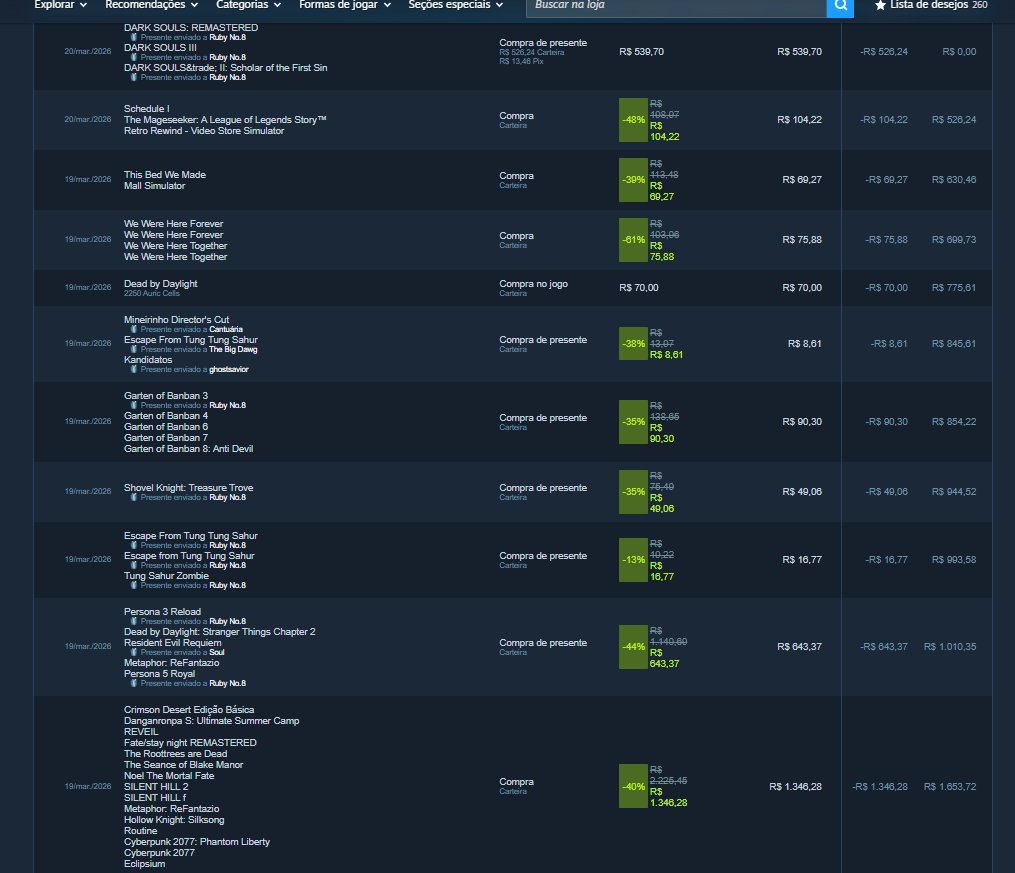The height and width of the screenshot is (873, 1015).
Task: Click SILENT HILL f item
Action: click(x=155, y=798)
